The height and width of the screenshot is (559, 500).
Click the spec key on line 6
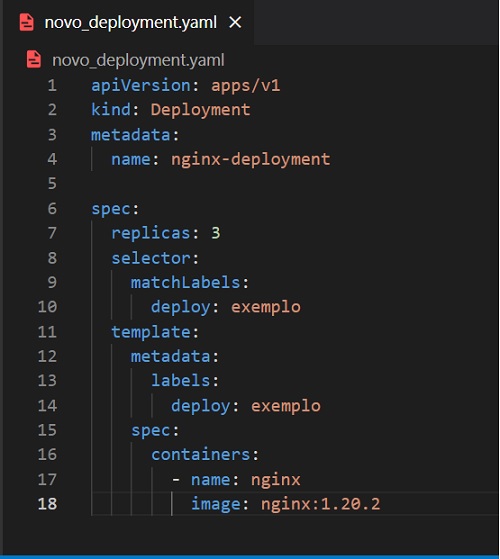(x=111, y=209)
